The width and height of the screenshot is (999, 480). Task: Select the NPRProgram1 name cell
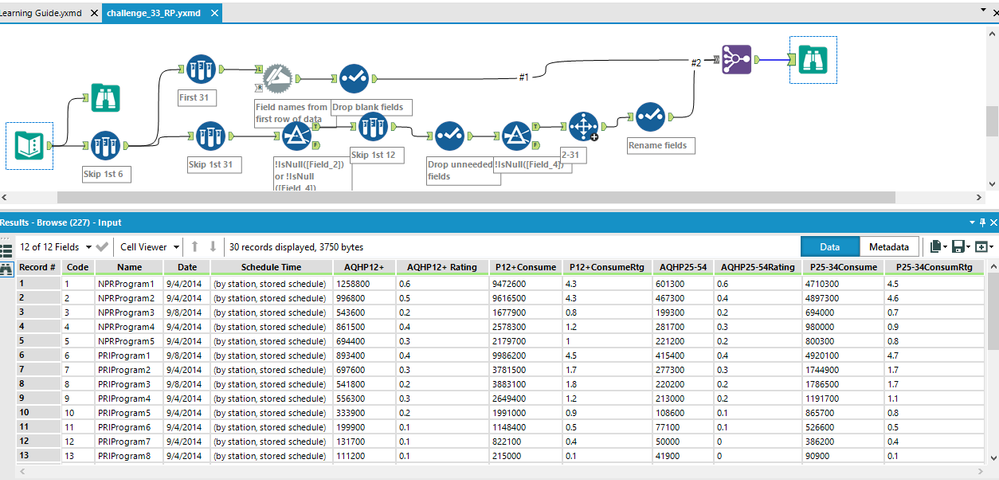coord(129,283)
